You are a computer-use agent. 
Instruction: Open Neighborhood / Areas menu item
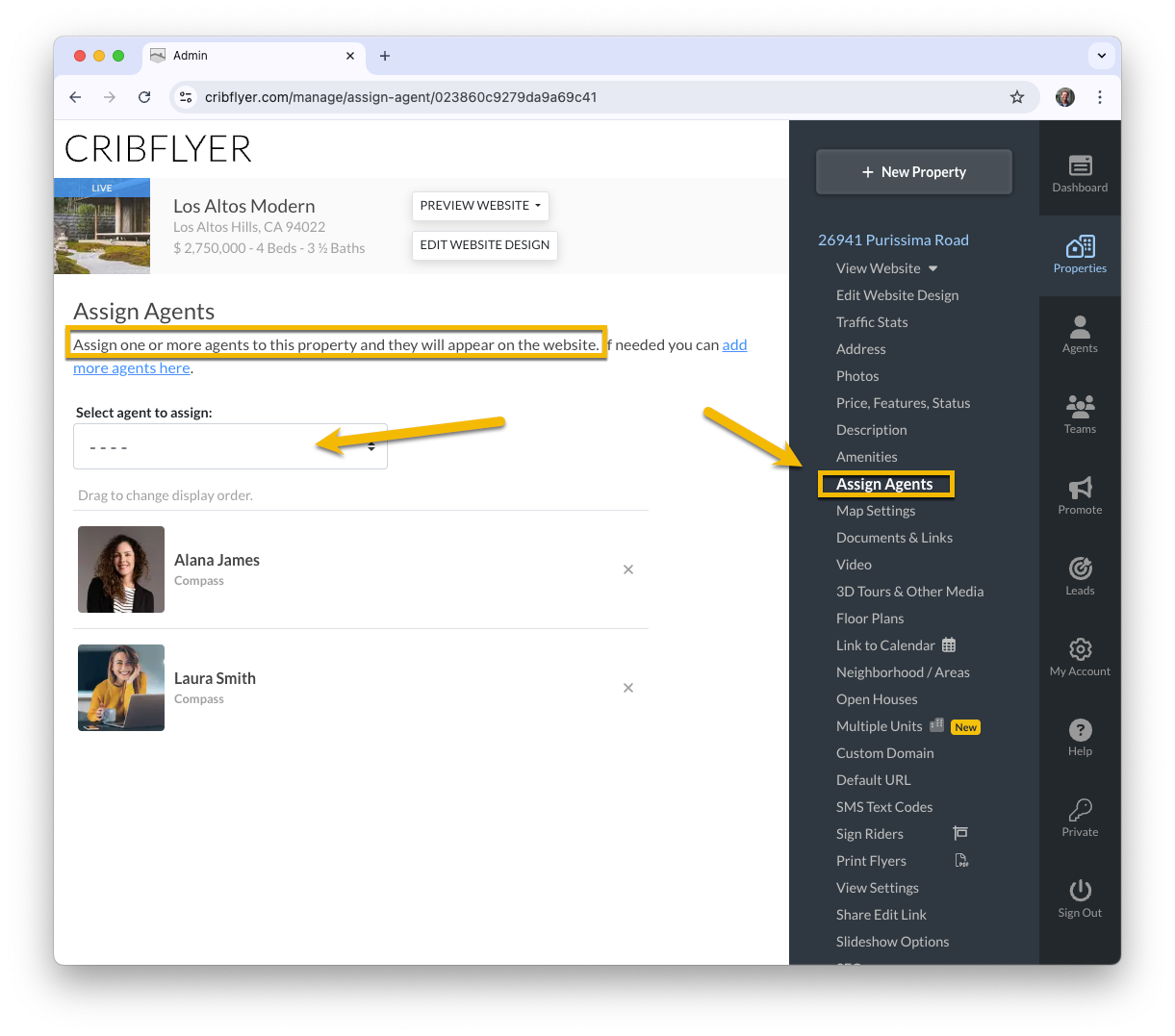coord(903,672)
